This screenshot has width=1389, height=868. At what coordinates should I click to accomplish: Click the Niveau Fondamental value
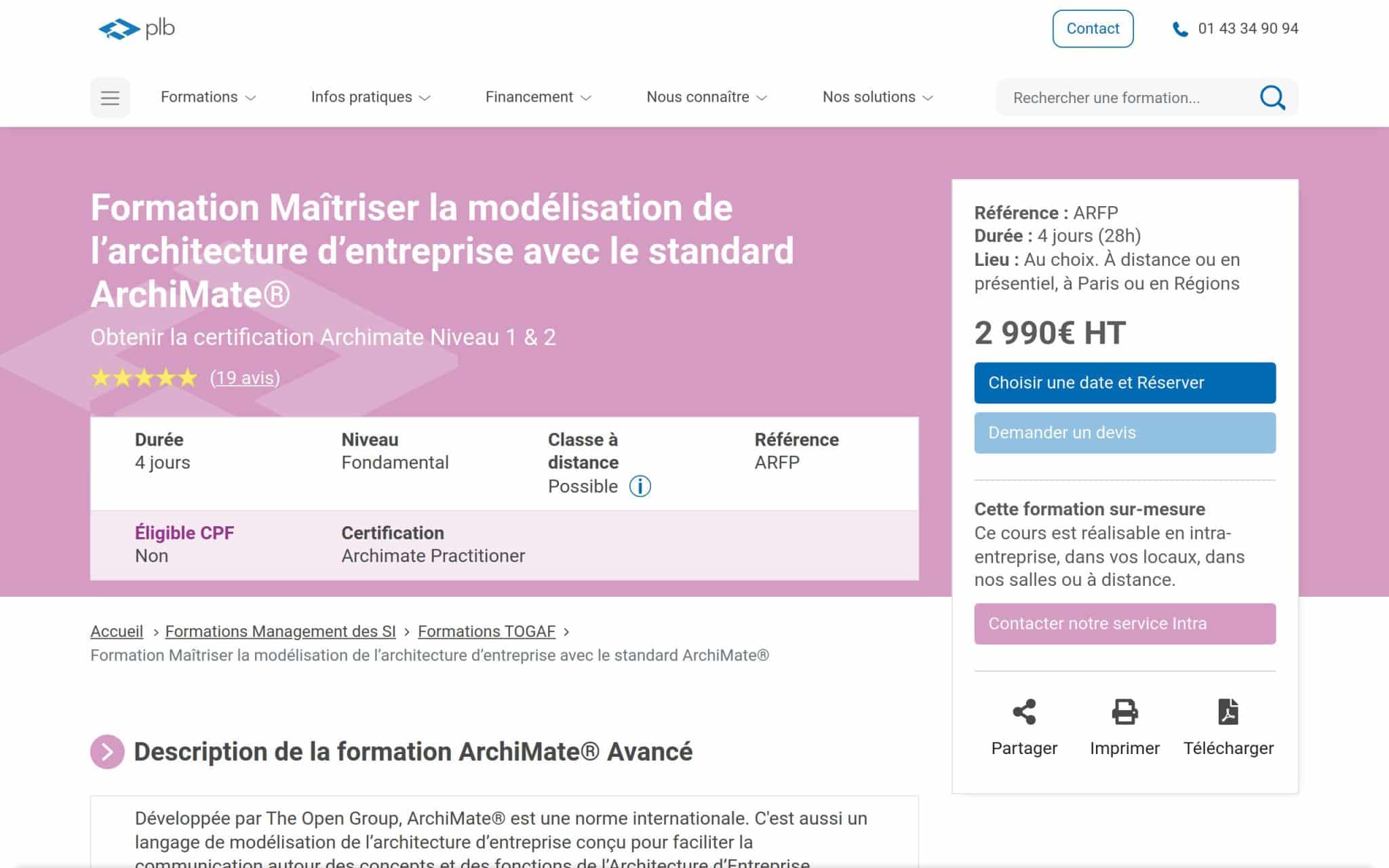click(x=395, y=462)
